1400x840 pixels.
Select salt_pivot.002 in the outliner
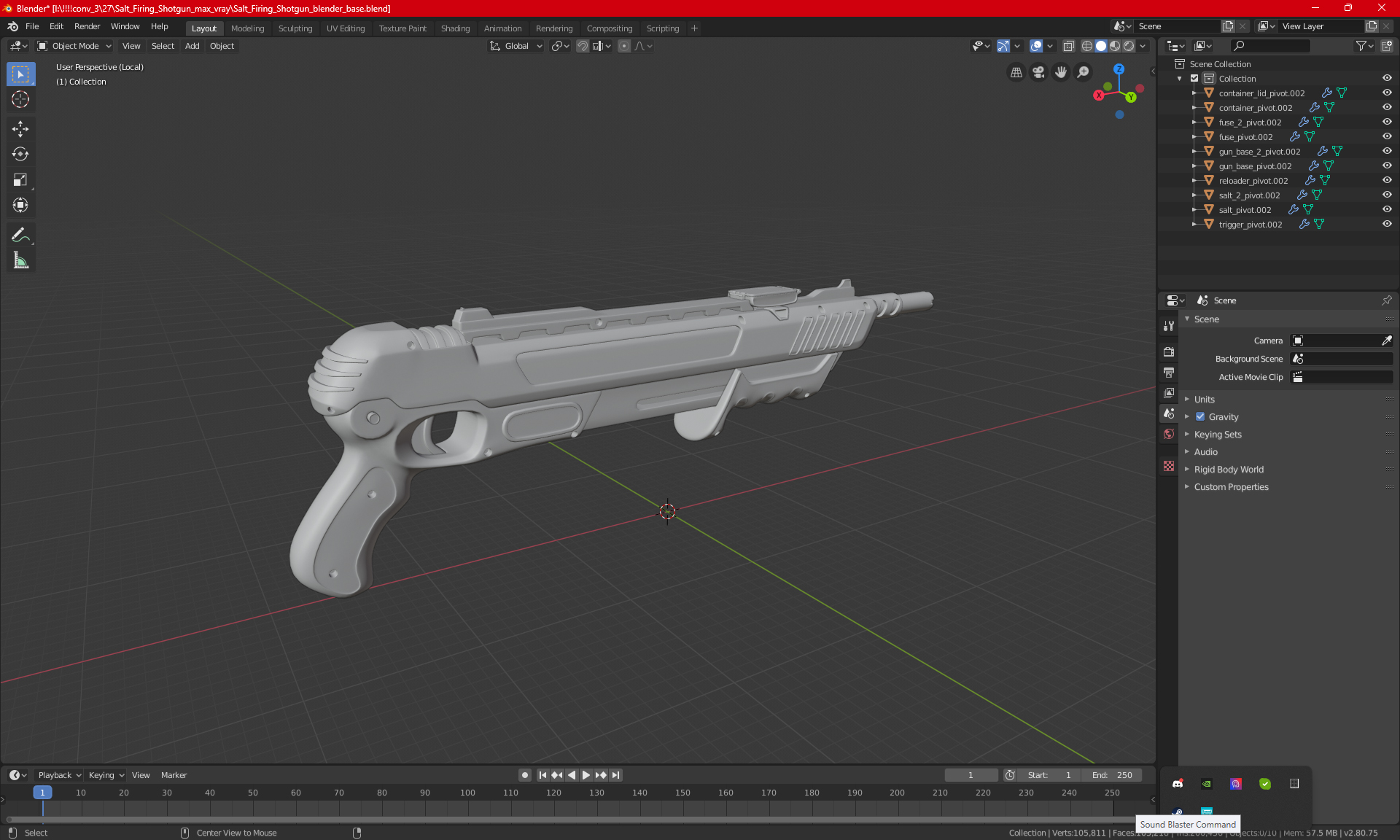point(1245,210)
